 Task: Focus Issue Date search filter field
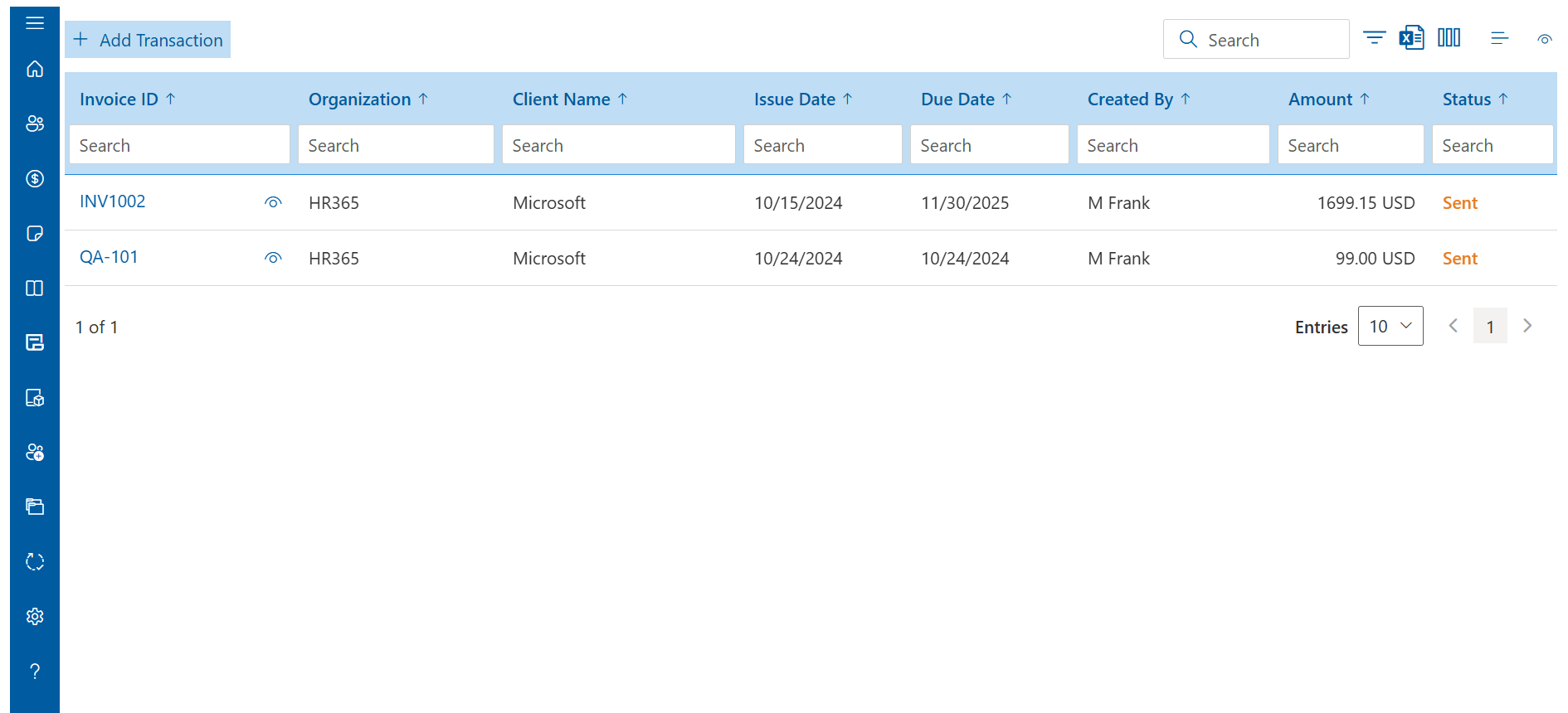click(x=823, y=145)
